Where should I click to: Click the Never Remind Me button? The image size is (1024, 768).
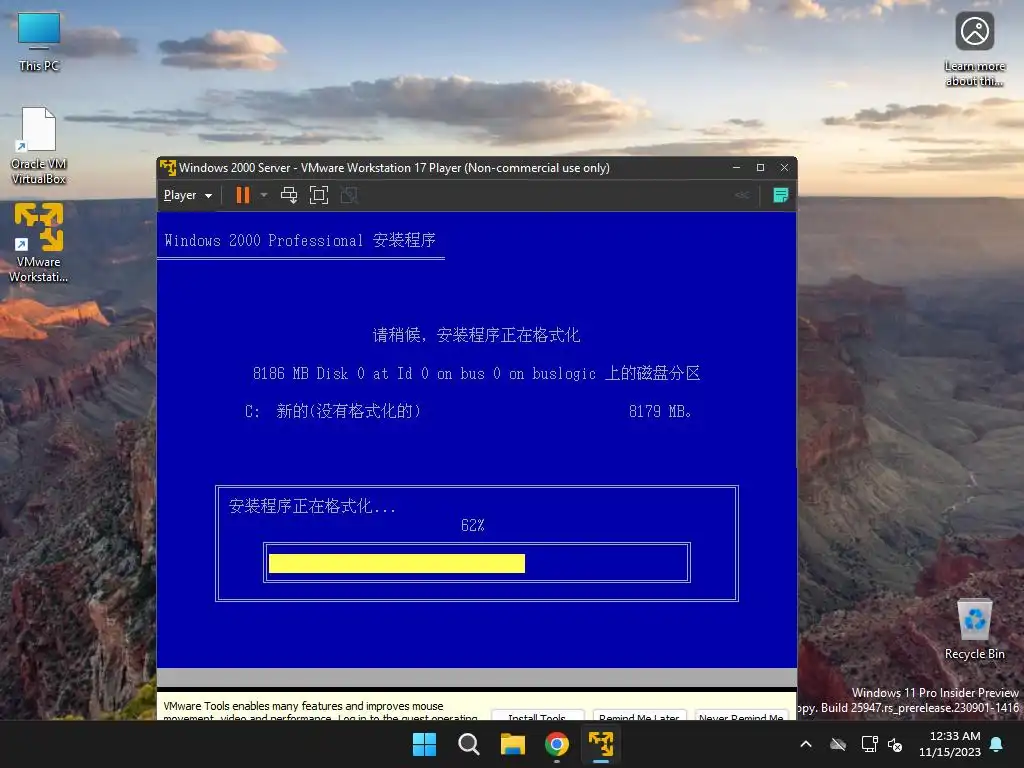[741, 716]
